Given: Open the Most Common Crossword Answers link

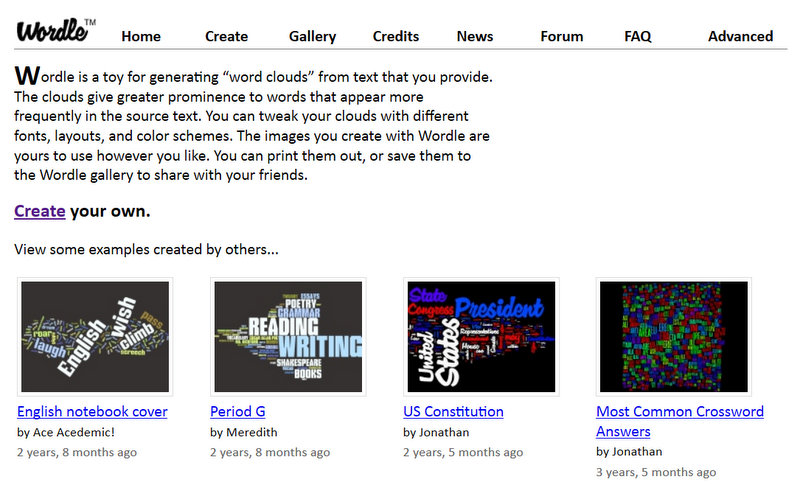Looking at the screenshot, I should [x=680, y=421].
